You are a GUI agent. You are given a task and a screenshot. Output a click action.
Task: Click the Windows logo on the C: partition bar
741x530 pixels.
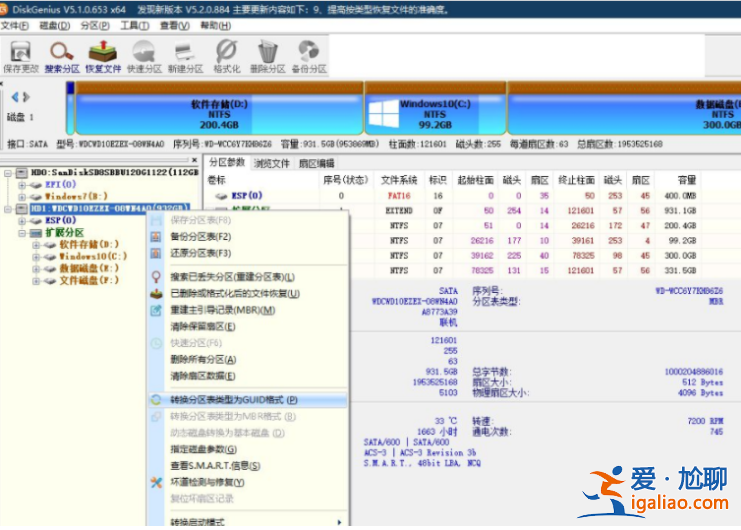pyautogui.click(x=383, y=114)
